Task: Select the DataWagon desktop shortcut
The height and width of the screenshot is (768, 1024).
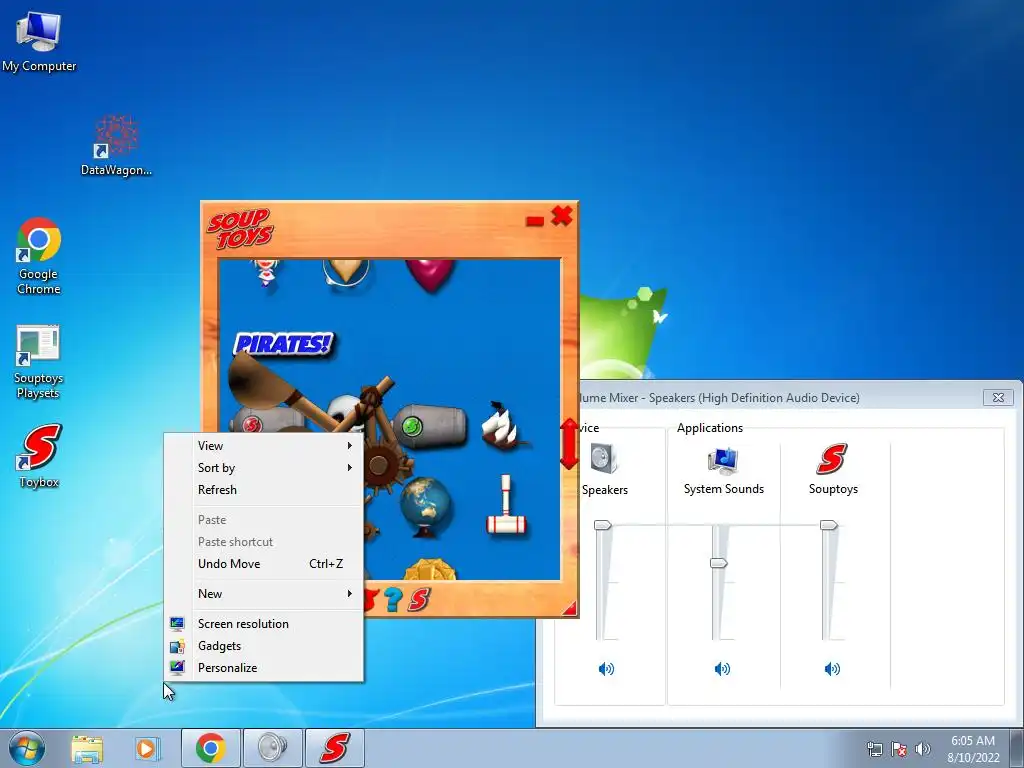Action: pos(116,145)
